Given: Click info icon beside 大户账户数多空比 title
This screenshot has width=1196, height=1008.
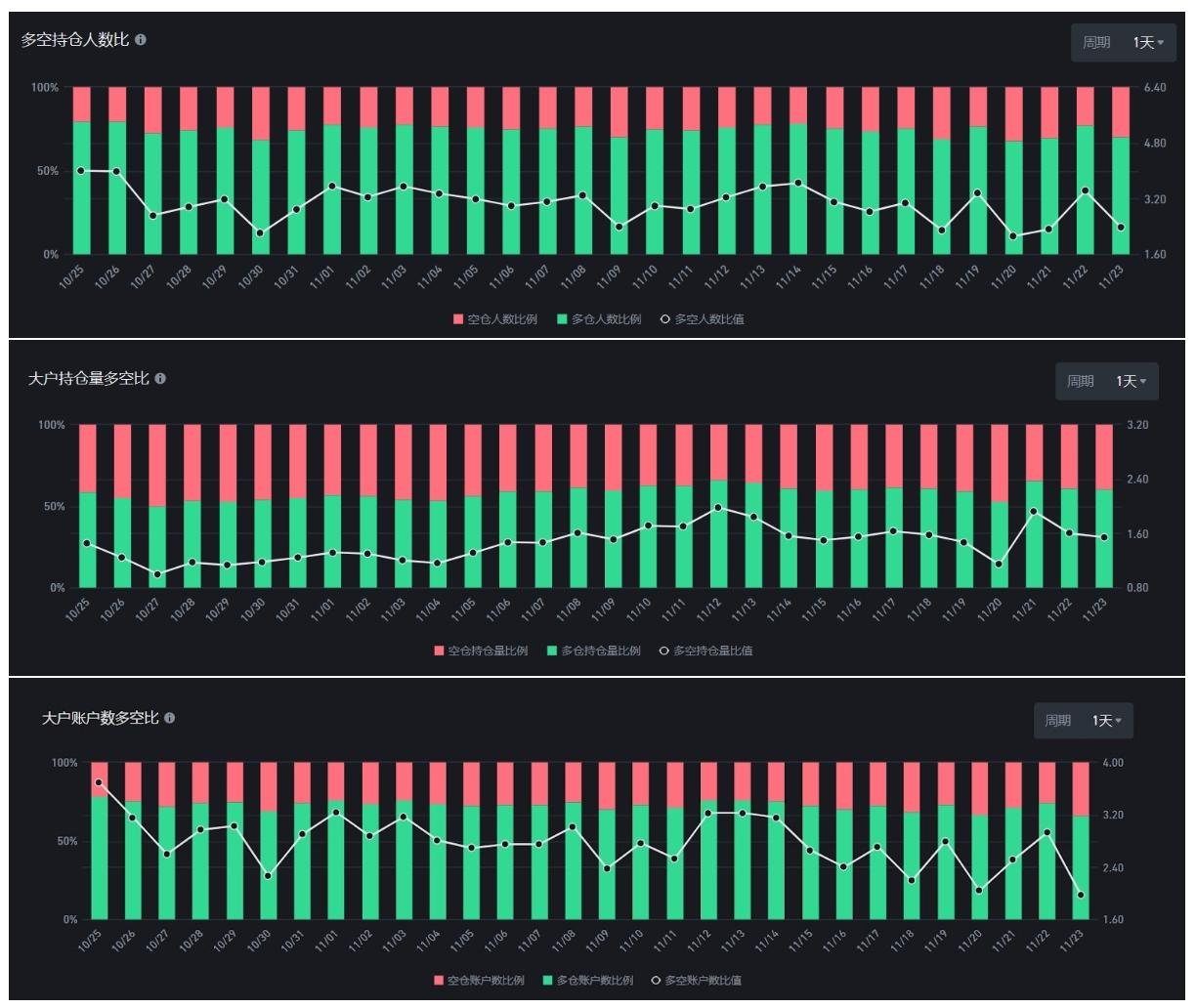Looking at the screenshot, I should click(169, 718).
